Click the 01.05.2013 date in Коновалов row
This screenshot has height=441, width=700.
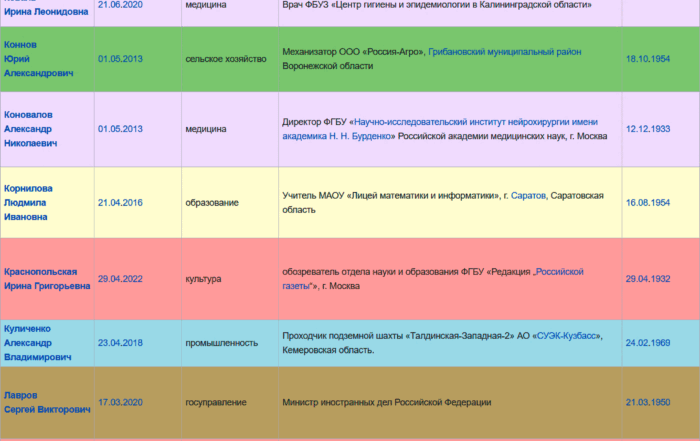pos(120,129)
